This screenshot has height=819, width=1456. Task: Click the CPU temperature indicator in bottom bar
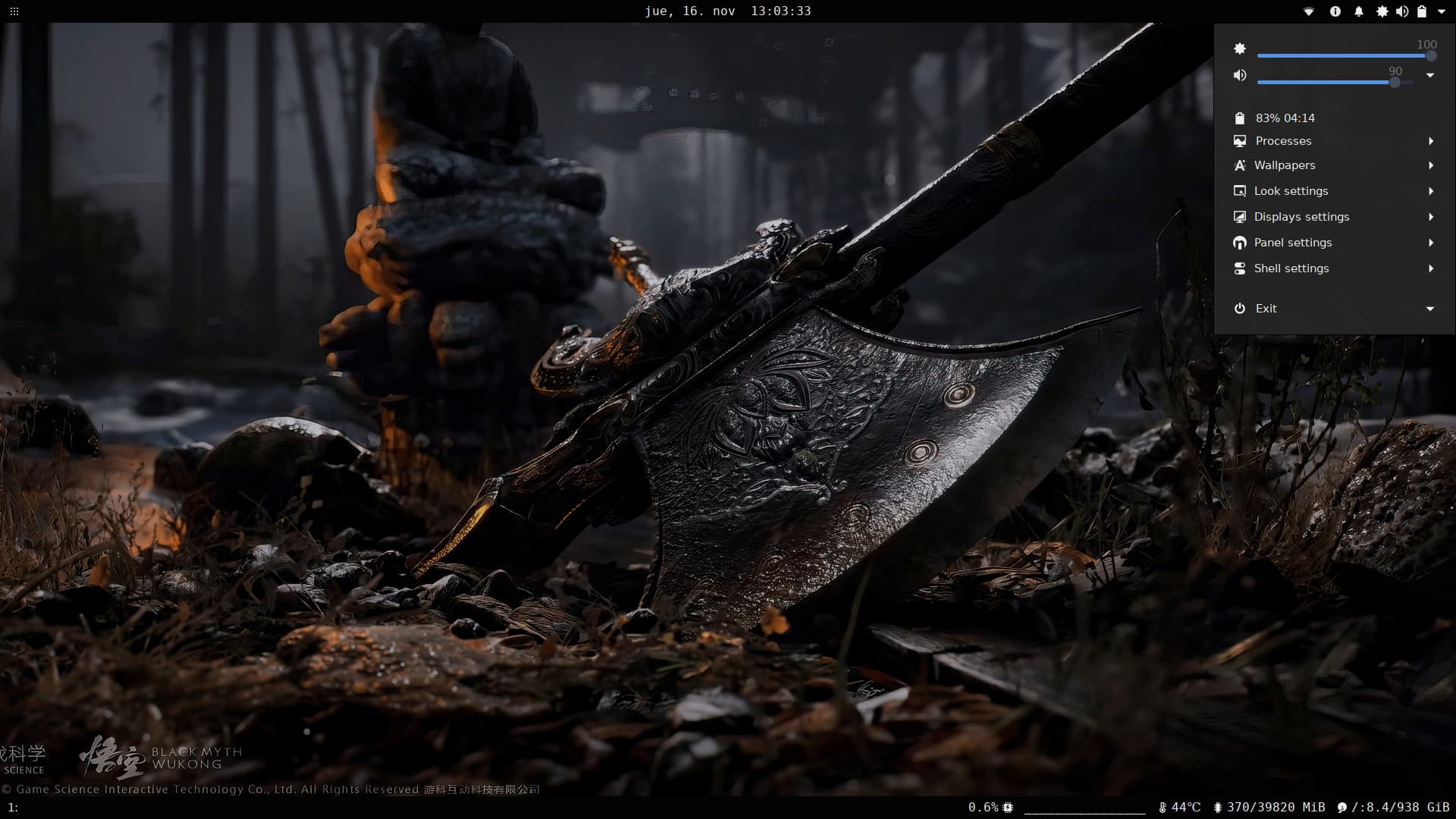point(1180,807)
